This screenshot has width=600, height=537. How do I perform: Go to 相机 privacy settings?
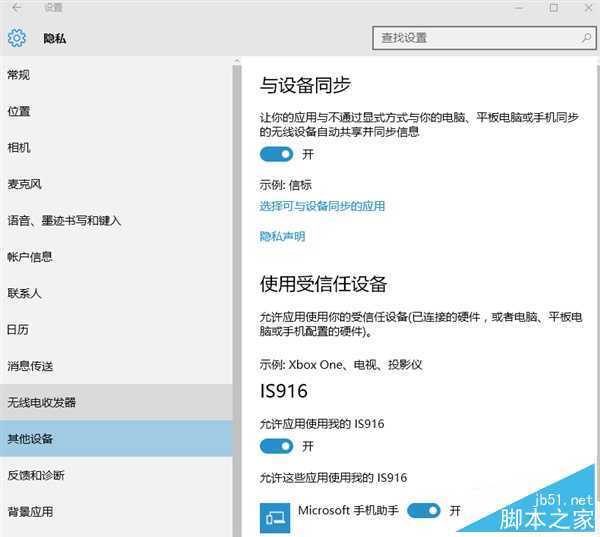(x=116, y=147)
